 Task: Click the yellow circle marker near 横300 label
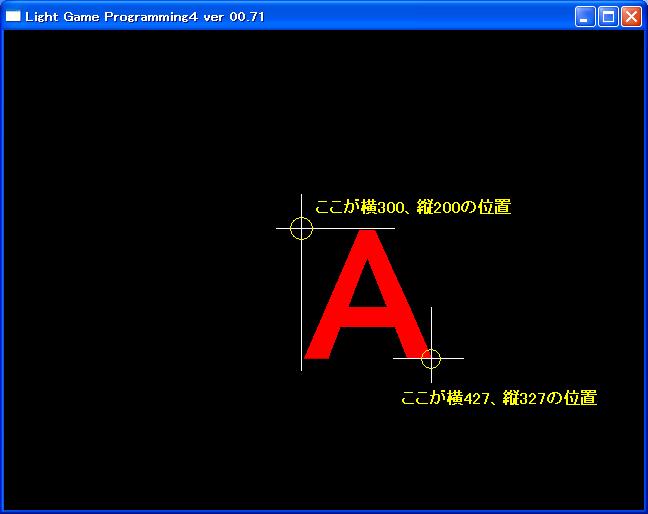point(301,228)
